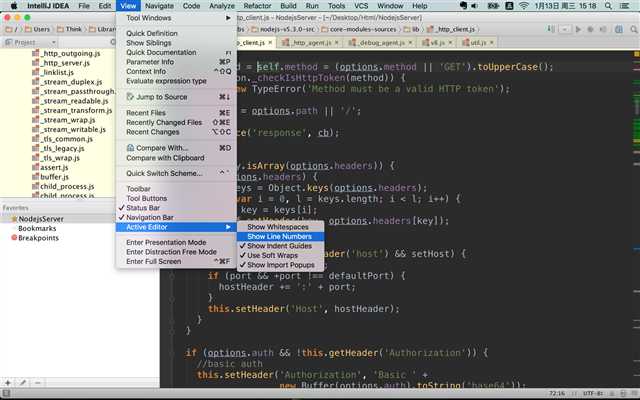Open the Navigate menu in menu bar
The image size is (640, 400).
159,6
